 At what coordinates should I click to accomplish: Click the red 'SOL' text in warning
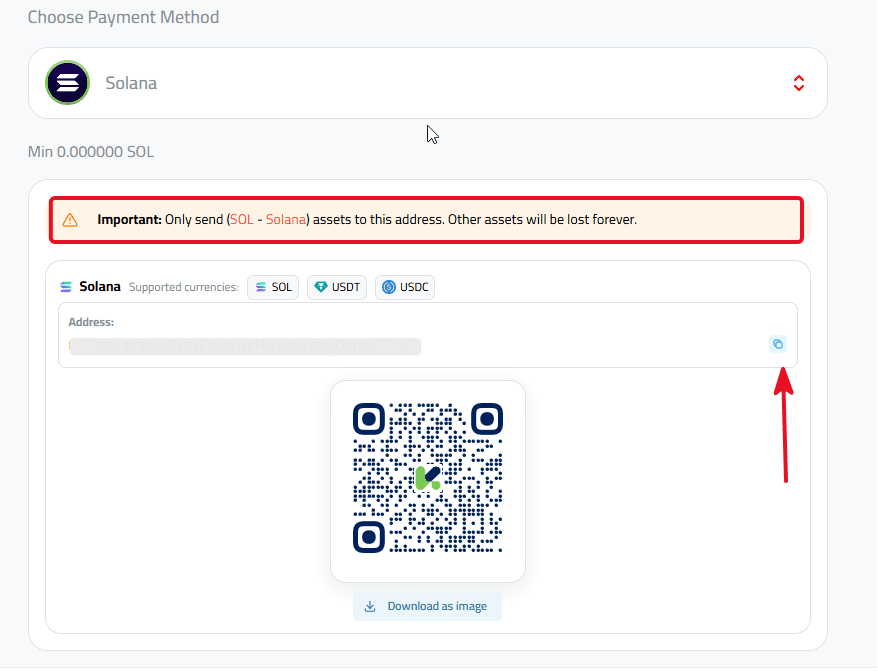pos(242,220)
